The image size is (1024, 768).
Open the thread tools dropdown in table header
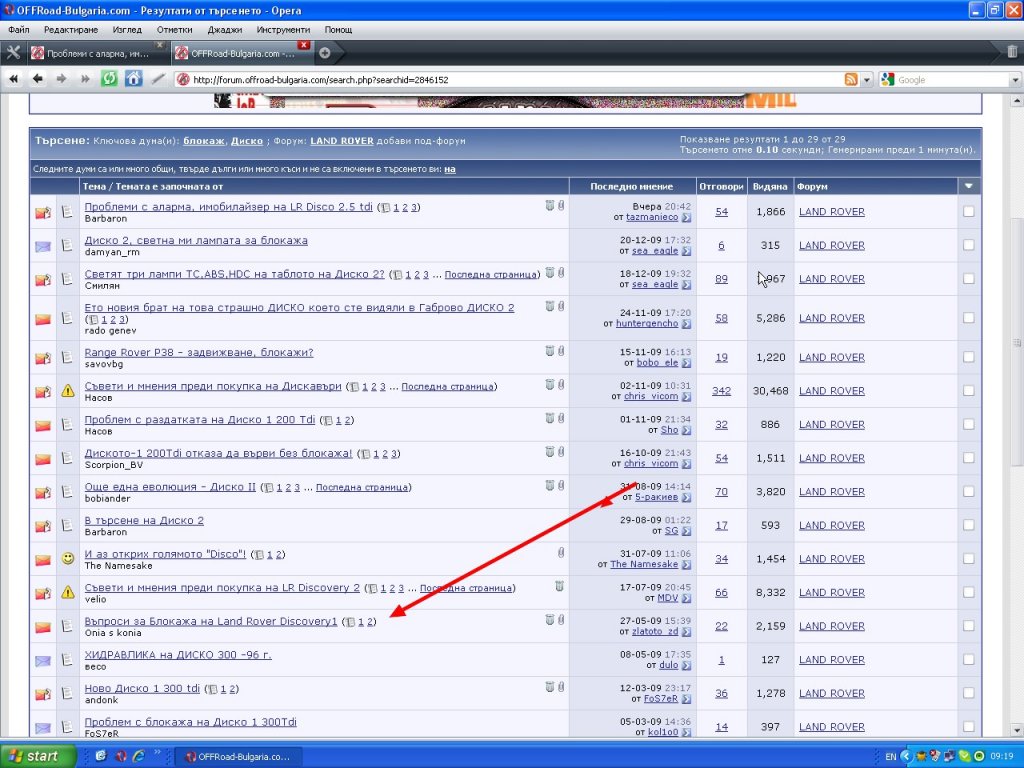point(968,186)
